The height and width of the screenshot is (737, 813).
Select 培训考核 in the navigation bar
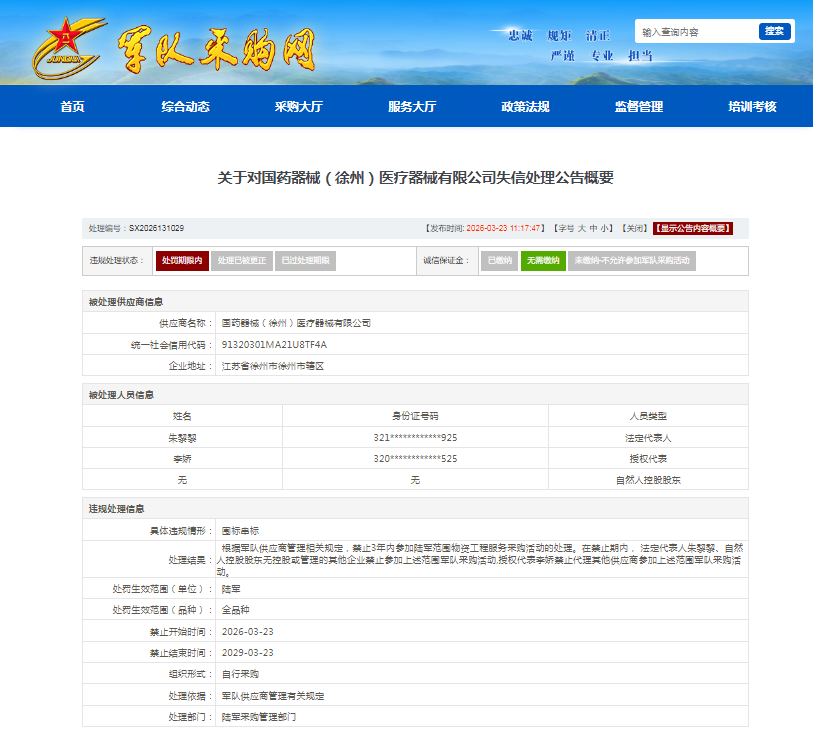point(752,107)
